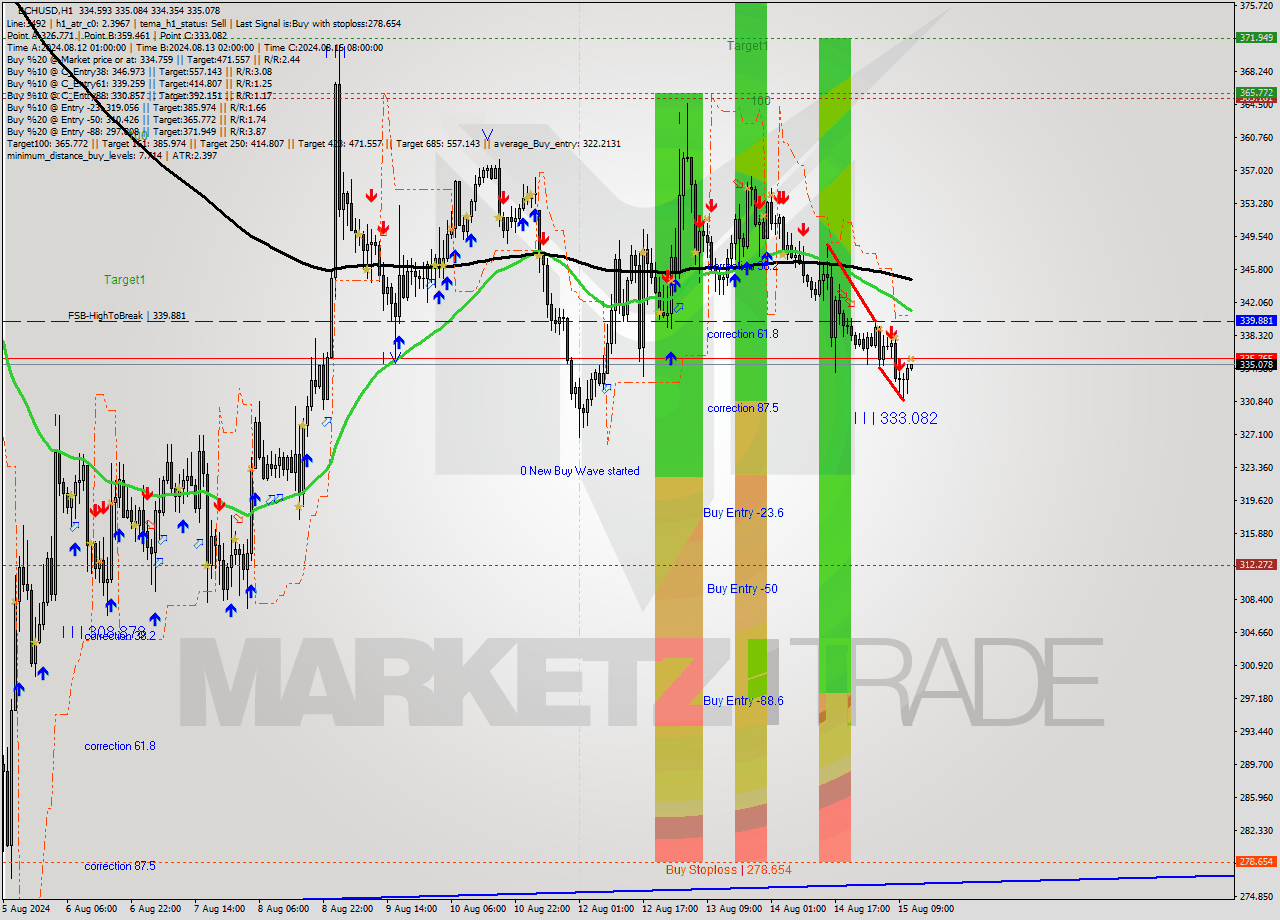Select the 289.700 price scale value
The image size is (1280, 920).
point(1256,765)
